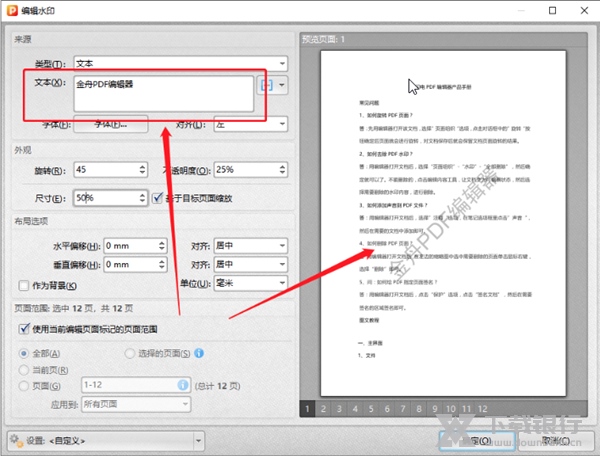Toggle 基于目标页面缩放 checkbox
Image resolution: width=600 pixels, height=456 pixels.
pyautogui.click(x=157, y=198)
